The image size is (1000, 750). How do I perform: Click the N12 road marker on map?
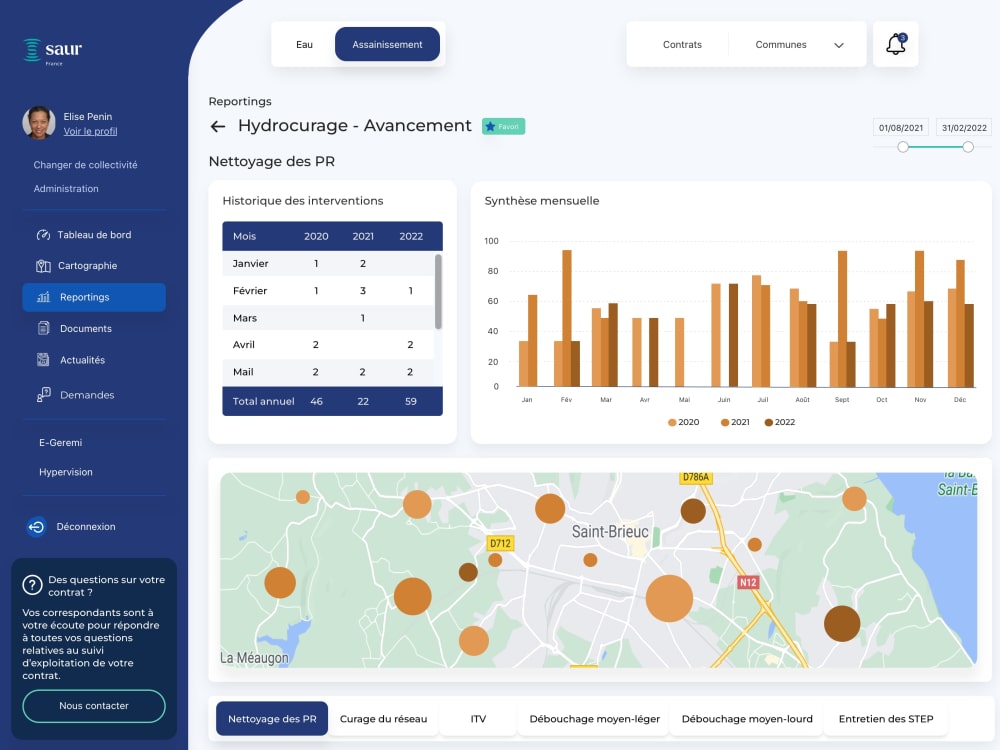[747, 582]
